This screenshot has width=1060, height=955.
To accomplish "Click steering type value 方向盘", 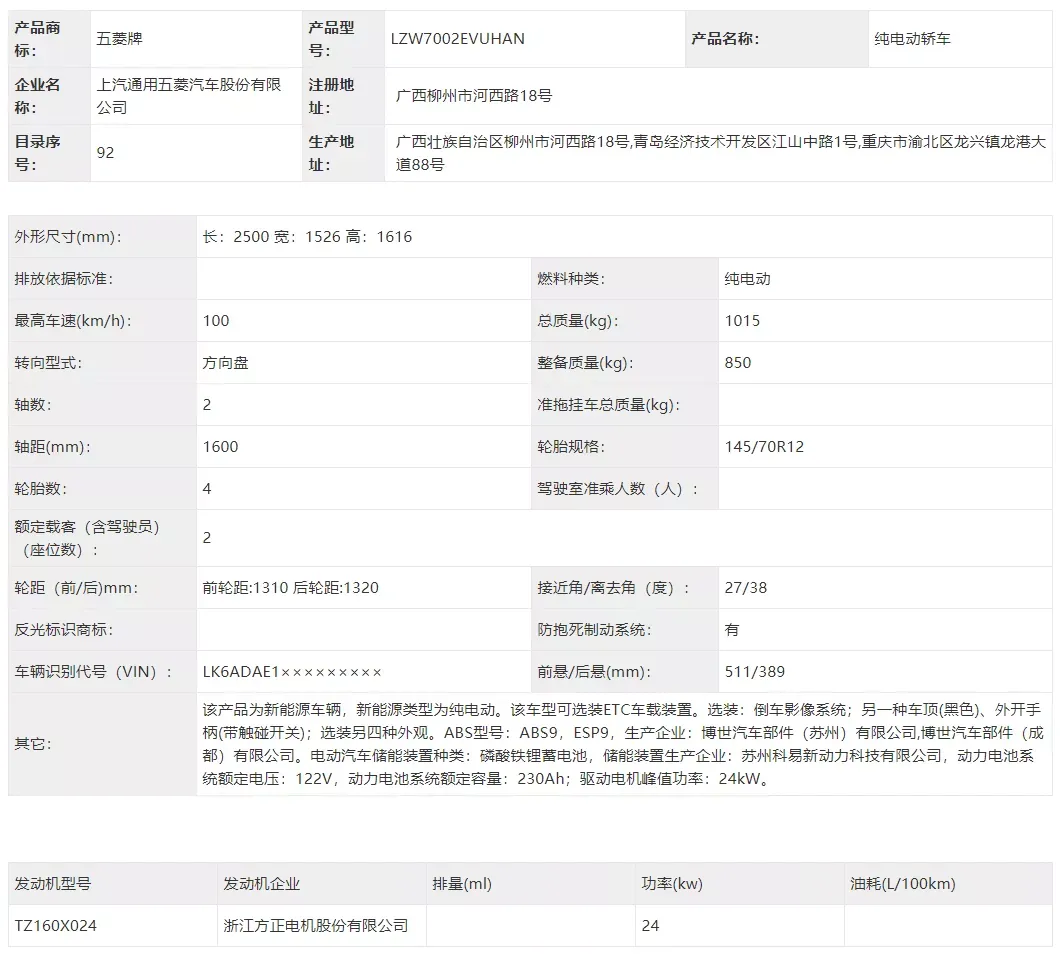I will point(225,362).
